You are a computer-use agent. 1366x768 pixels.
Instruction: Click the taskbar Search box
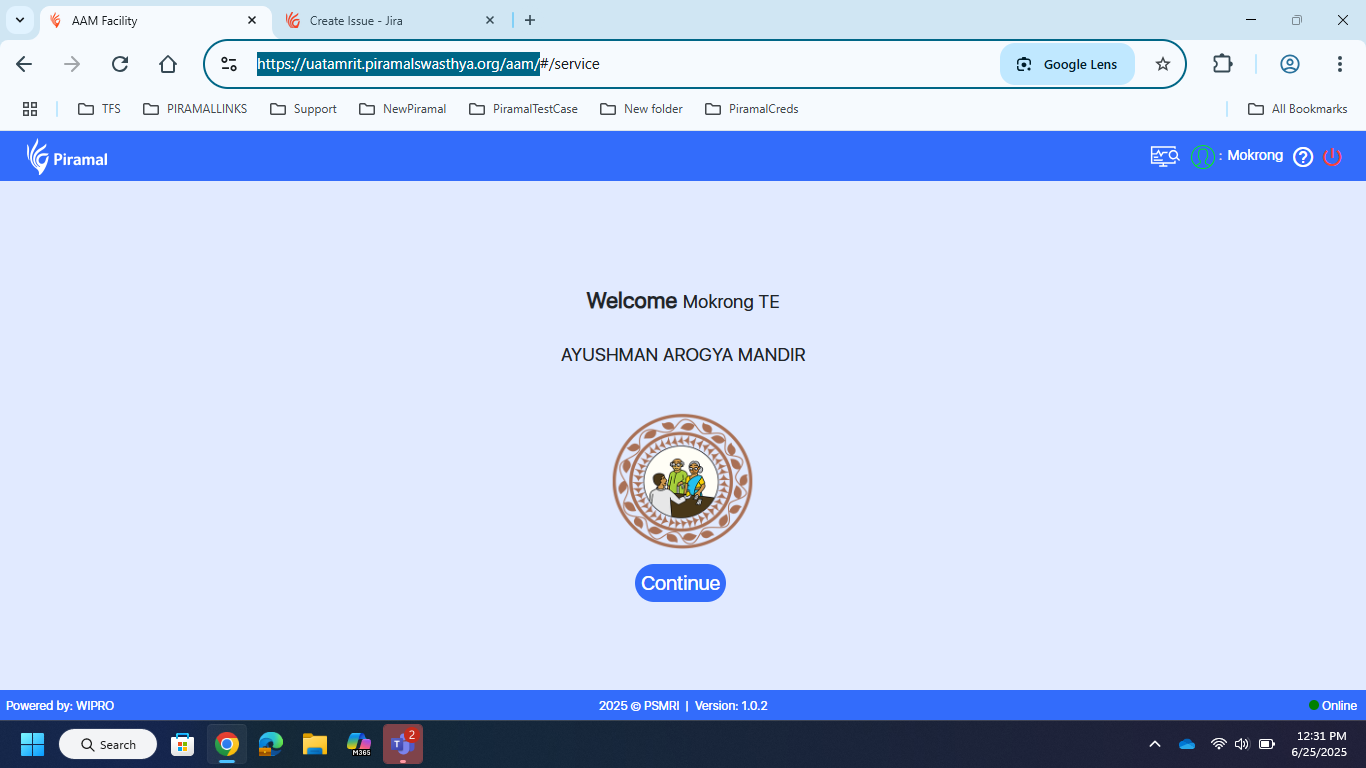pyautogui.click(x=108, y=744)
